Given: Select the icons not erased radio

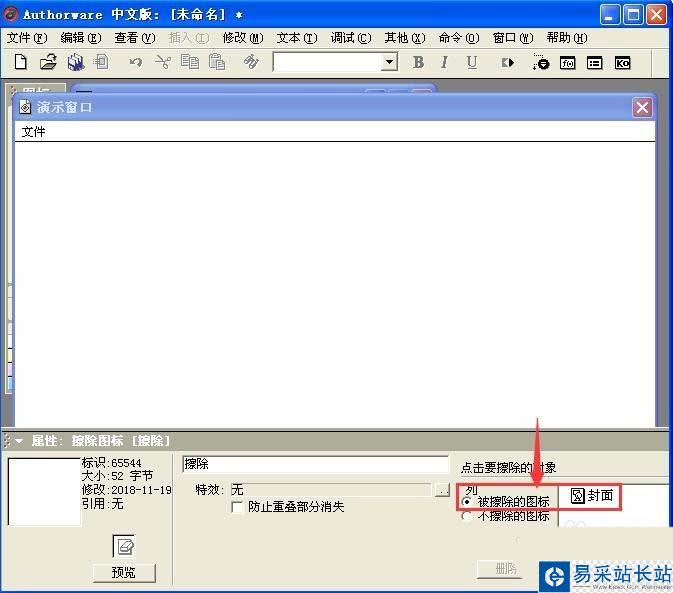Looking at the screenshot, I should point(467,515).
